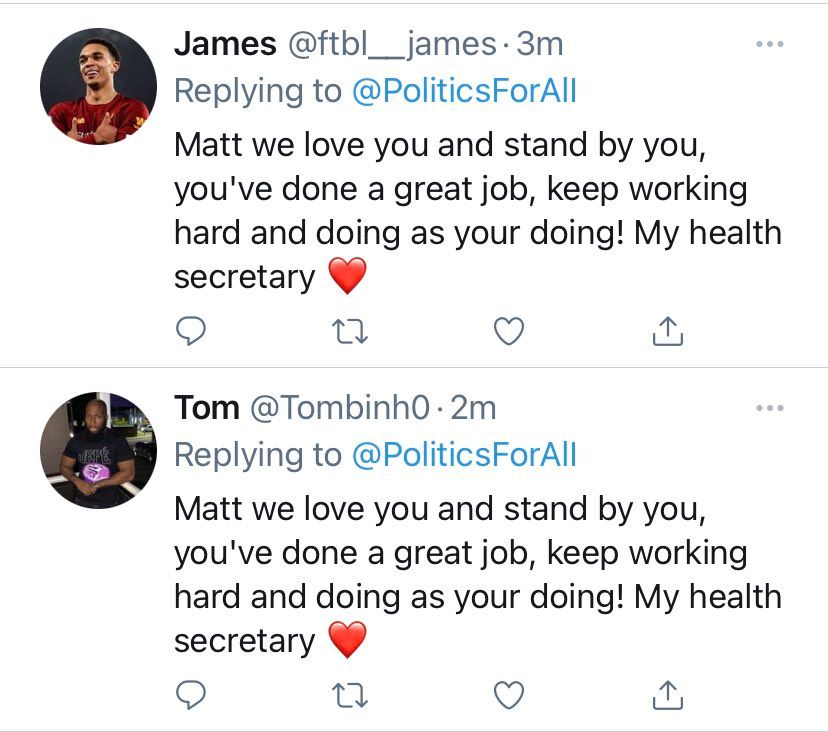Retweet Tom's tweet
Viewport: 828px width, 732px height.
tap(349, 694)
